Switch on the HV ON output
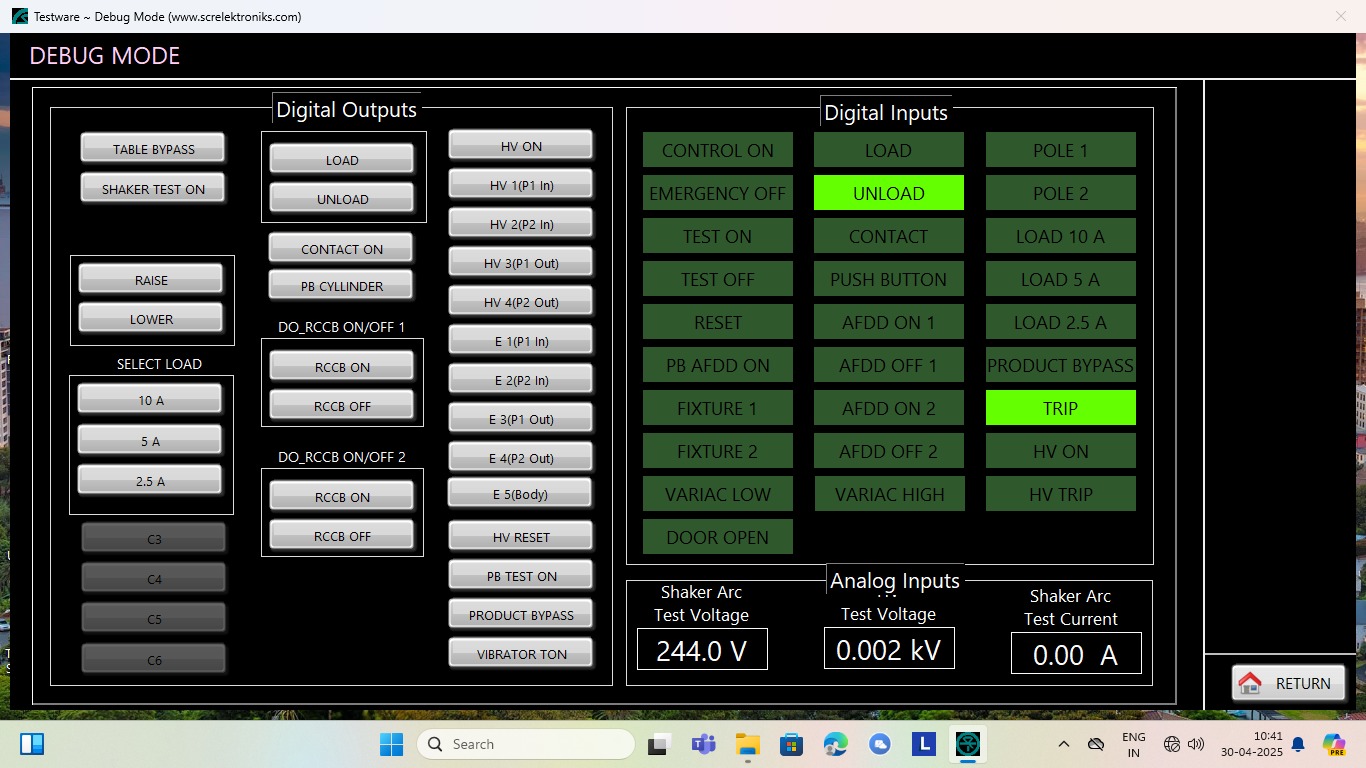The image size is (1366, 768). (521, 146)
